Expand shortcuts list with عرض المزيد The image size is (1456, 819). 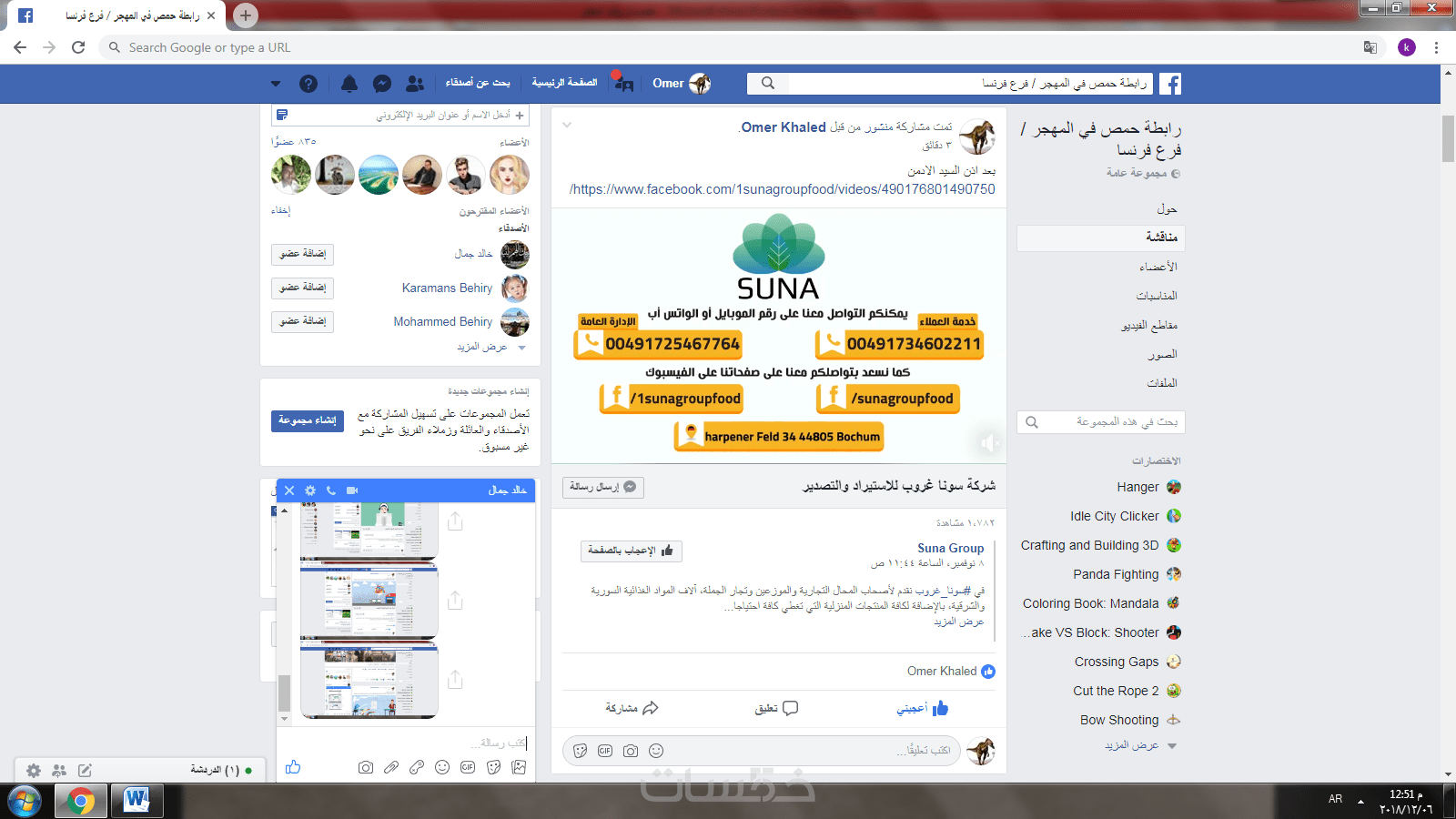[x=1140, y=745]
